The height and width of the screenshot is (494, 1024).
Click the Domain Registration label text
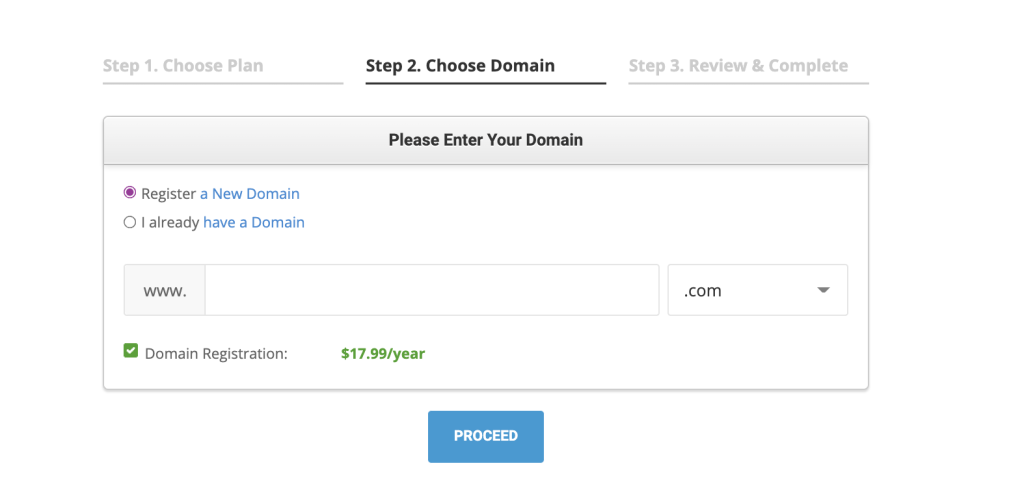pyautogui.click(x=216, y=353)
